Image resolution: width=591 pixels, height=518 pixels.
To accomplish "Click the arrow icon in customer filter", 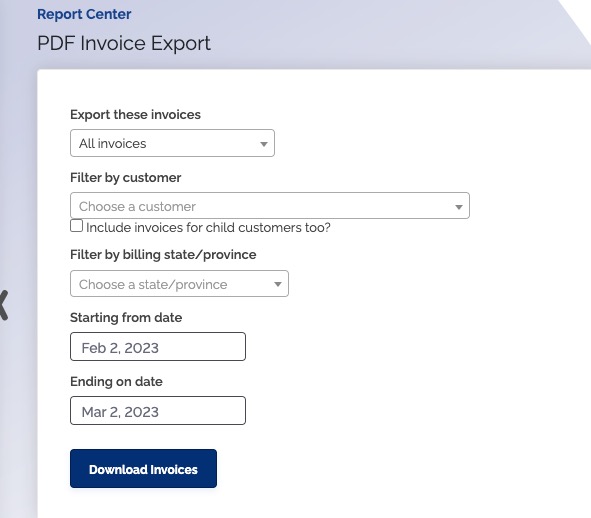I will [x=459, y=207].
